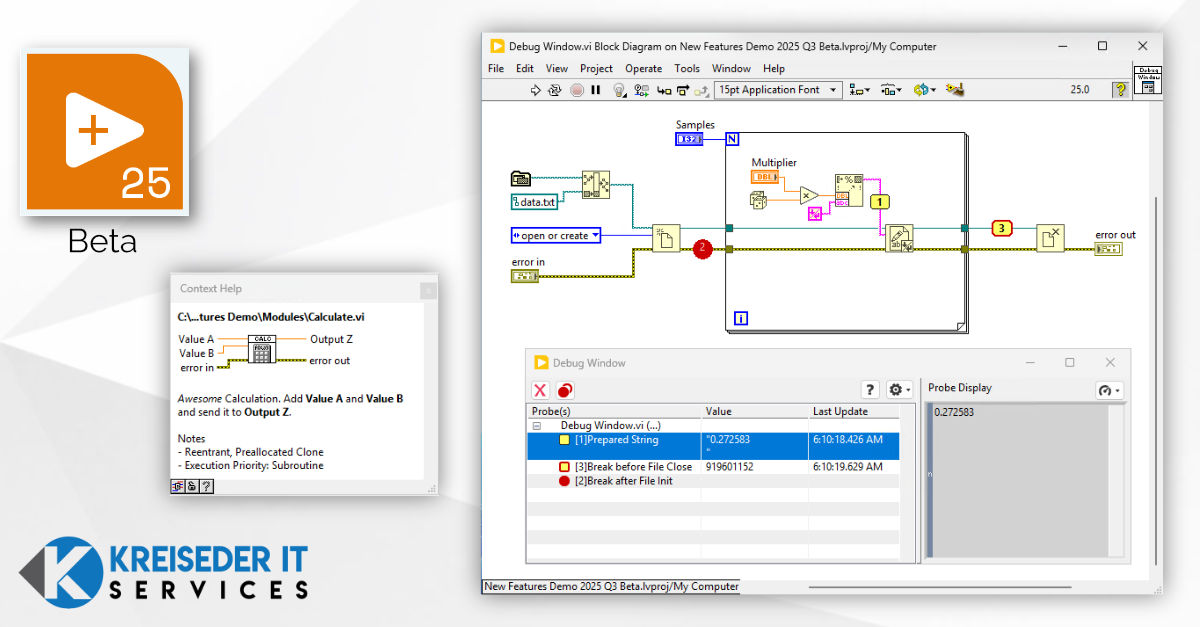Click the Last Update column header

[853, 411]
